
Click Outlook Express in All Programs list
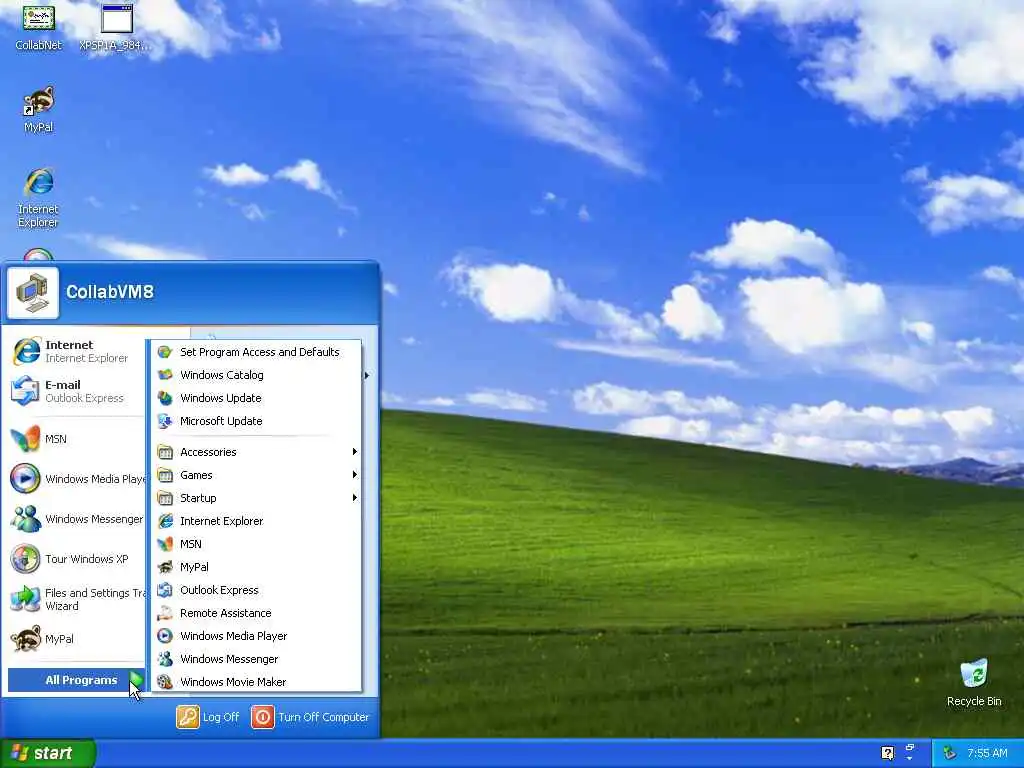[257, 590]
